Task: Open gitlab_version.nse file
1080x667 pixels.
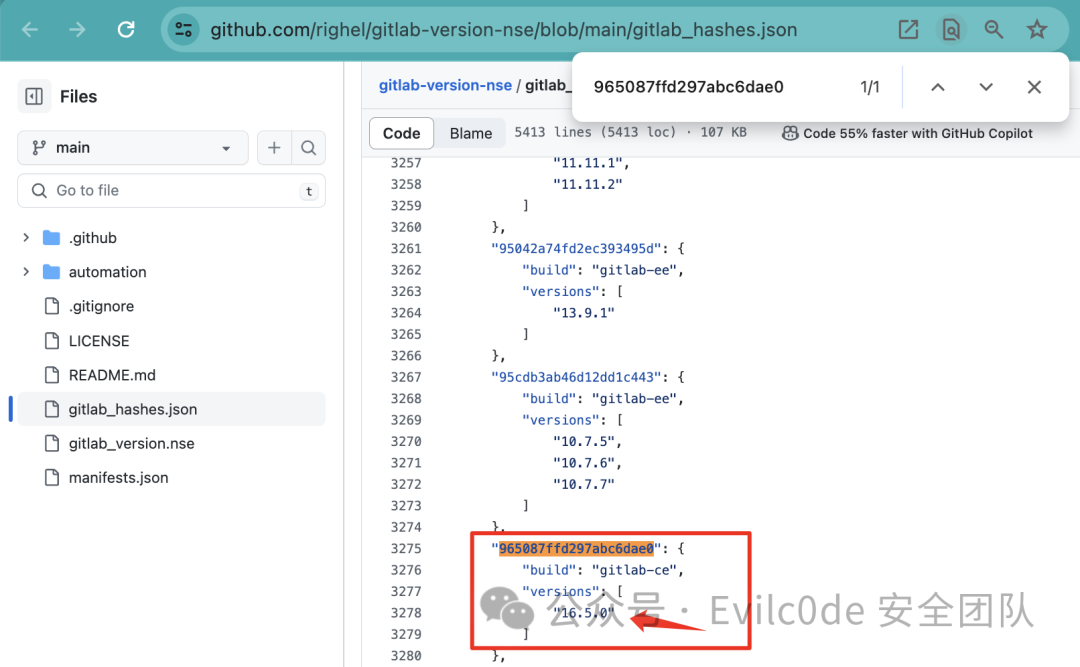Action: click(132, 443)
